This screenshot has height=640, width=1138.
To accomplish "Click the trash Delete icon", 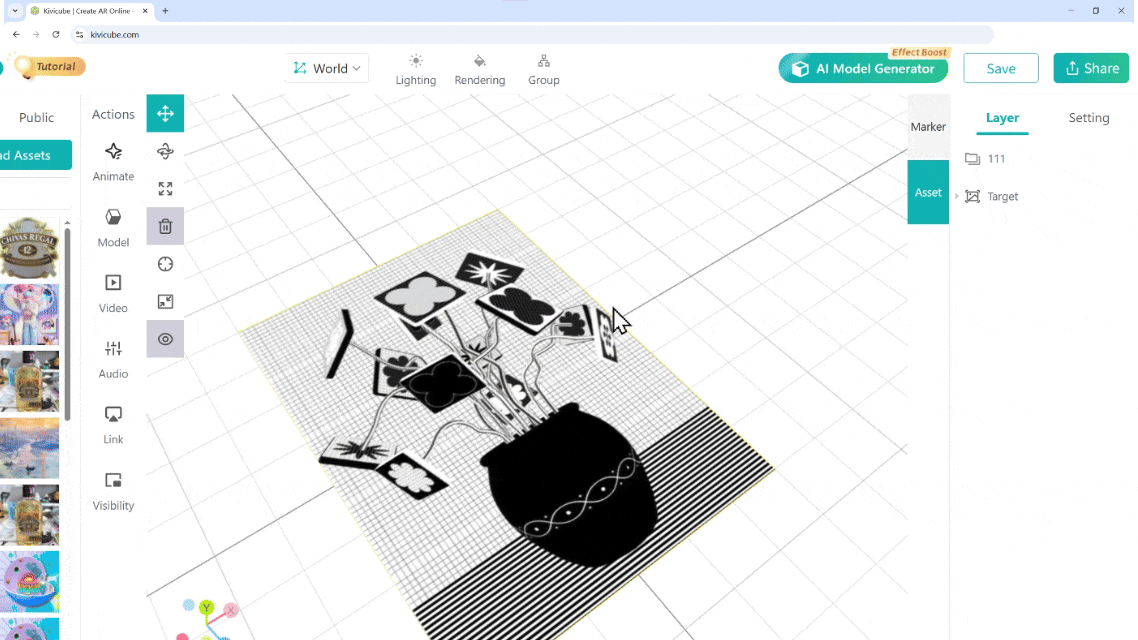I will 165,226.
